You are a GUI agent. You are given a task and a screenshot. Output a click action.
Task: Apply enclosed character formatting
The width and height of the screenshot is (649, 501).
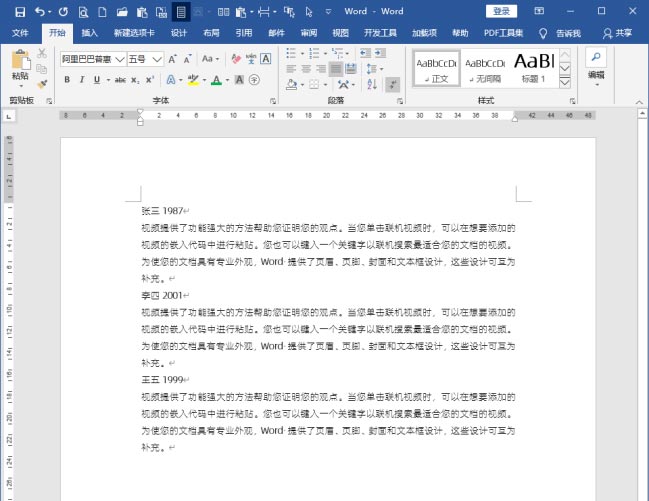[x=254, y=79]
